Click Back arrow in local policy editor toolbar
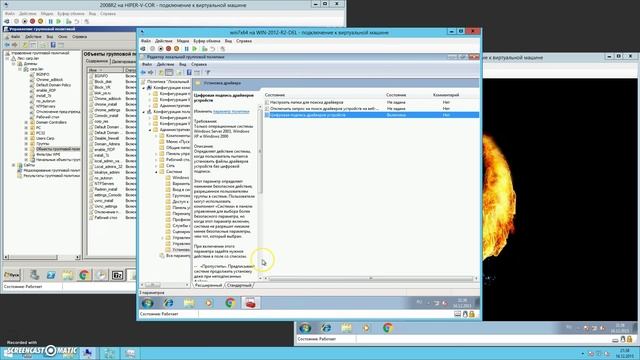 143,73
